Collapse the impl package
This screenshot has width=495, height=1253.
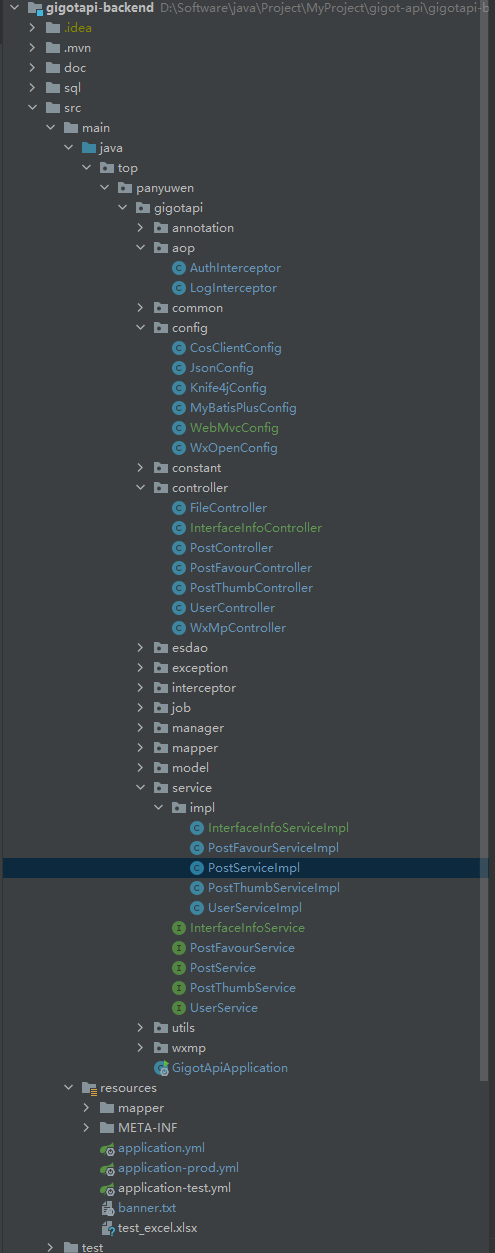pyautogui.click(x=159, y=808)
